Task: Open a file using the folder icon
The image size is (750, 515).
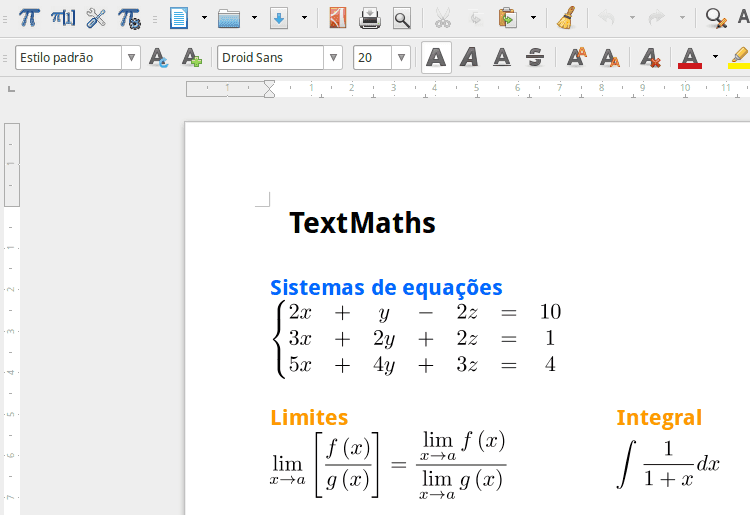Action: tap(229, 19)
